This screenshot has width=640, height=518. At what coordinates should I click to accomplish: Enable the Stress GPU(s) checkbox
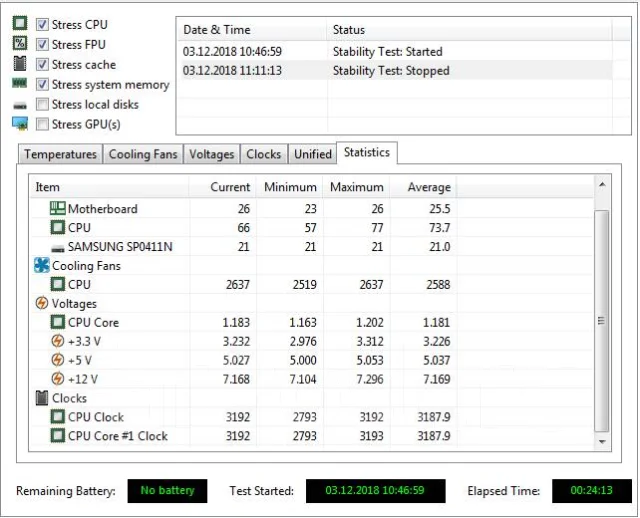42,124
